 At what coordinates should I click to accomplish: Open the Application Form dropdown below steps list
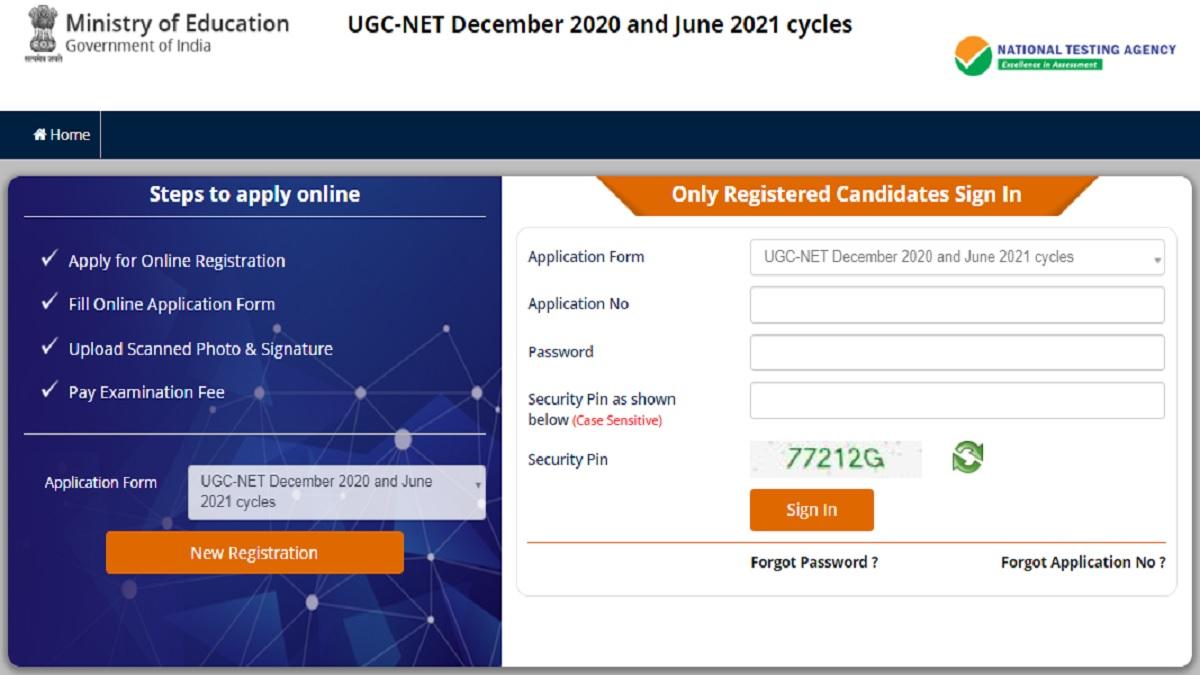tap(335, 491)
